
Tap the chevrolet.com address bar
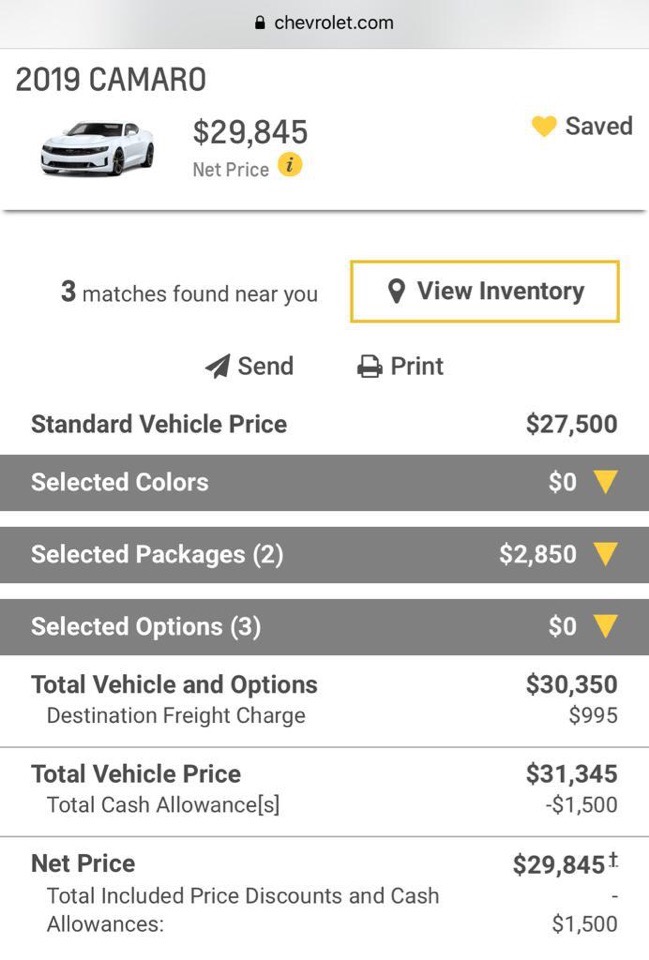[324, 23]
